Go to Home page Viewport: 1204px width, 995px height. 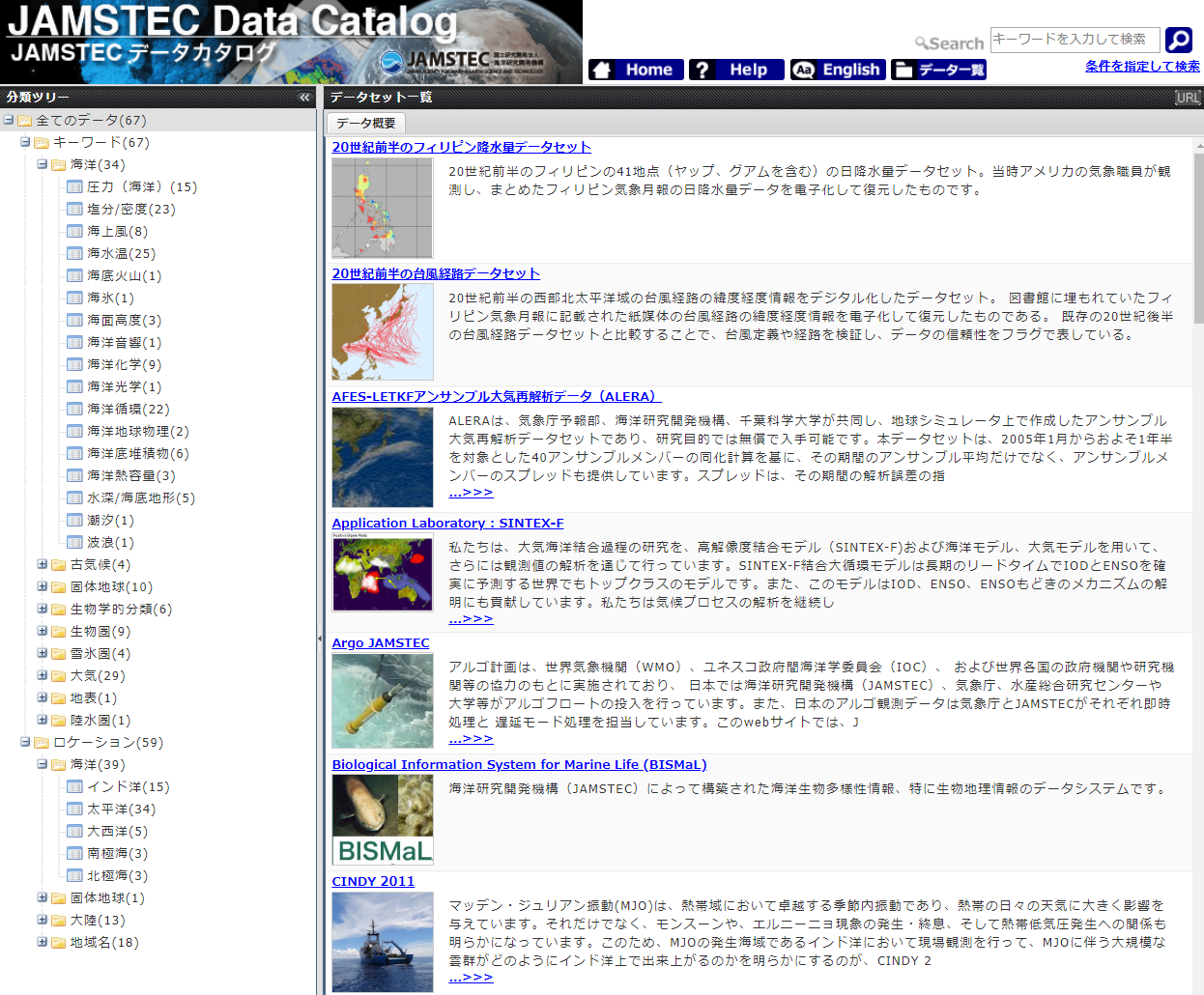point(636,70)
